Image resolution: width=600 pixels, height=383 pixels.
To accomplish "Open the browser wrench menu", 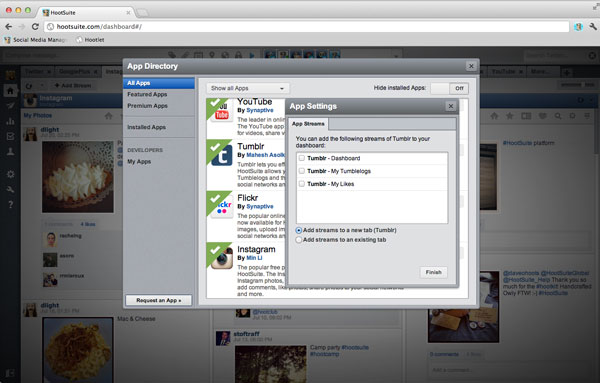I will (x=593, y=26).
